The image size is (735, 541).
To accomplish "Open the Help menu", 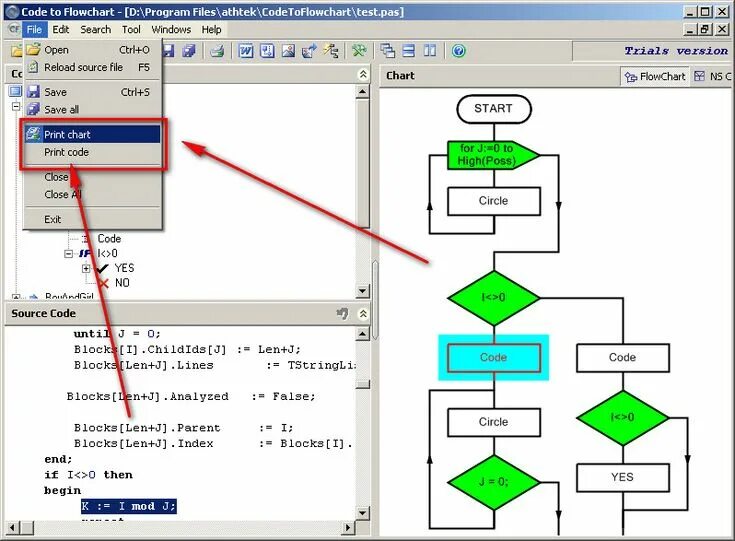I will tap(211, 30).
